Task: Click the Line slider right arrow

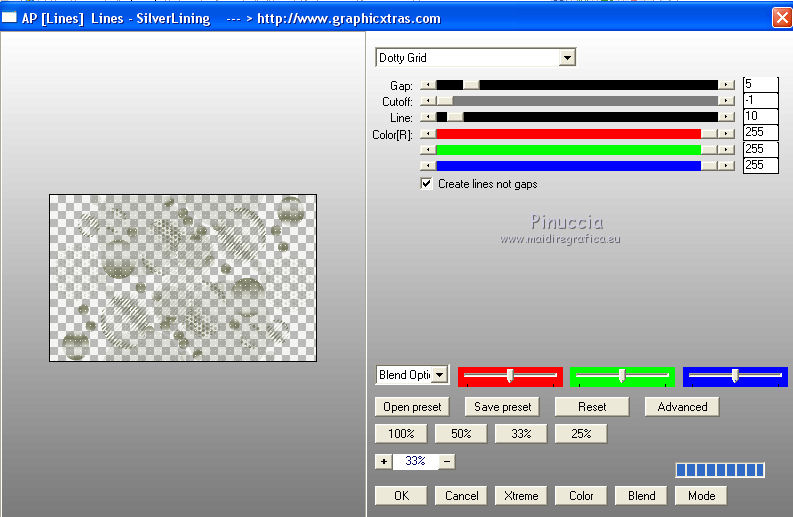Action: coord(727,117)
